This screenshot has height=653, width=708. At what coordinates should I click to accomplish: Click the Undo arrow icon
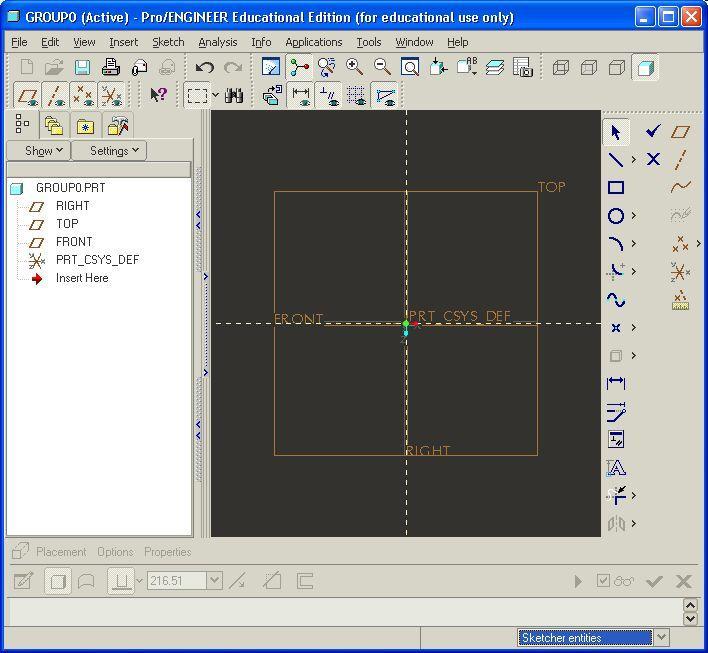[205, 68]
